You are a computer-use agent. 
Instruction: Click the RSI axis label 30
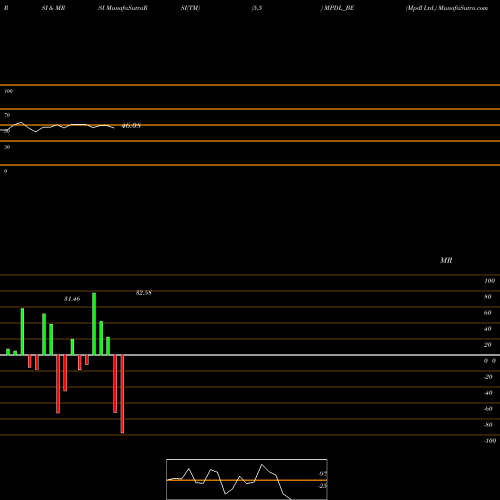(x=7, y=147)
